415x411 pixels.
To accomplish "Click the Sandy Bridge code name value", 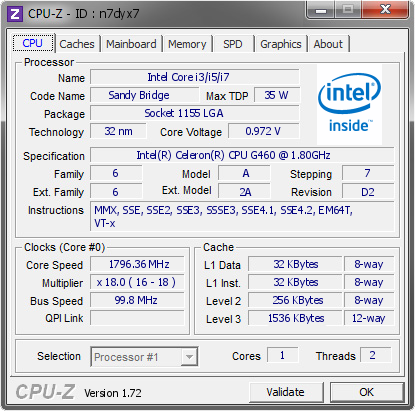I will 145,95.
